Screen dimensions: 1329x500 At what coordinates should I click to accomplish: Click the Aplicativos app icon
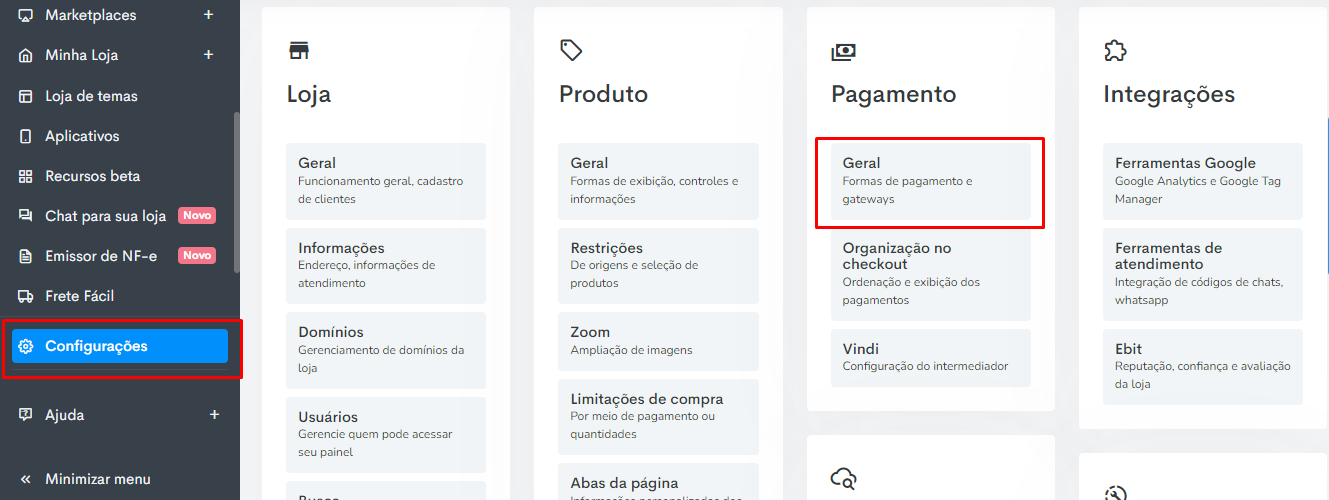coord(26,136)
